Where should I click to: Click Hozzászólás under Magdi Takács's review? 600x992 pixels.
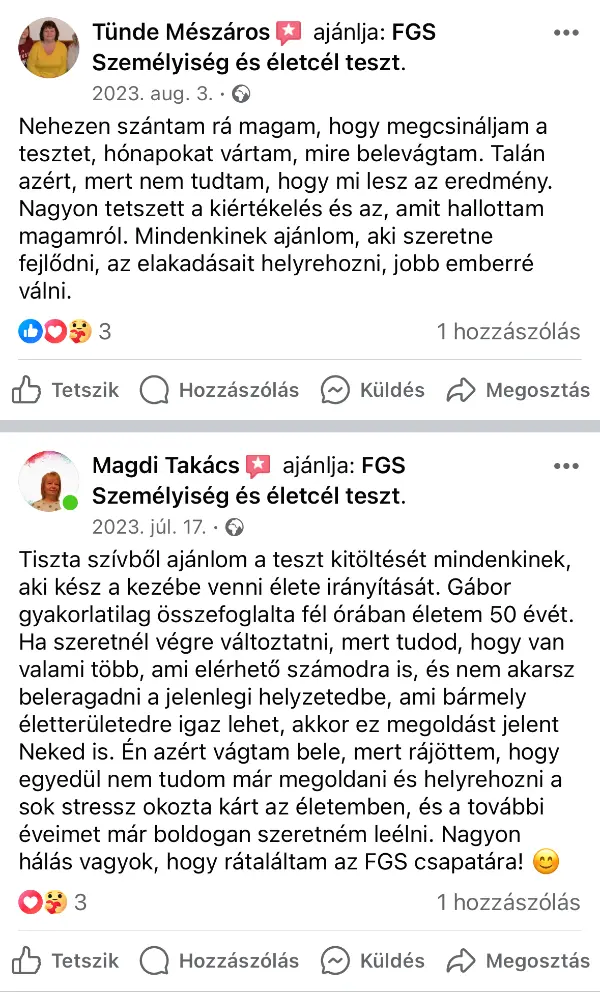point(220,961)
